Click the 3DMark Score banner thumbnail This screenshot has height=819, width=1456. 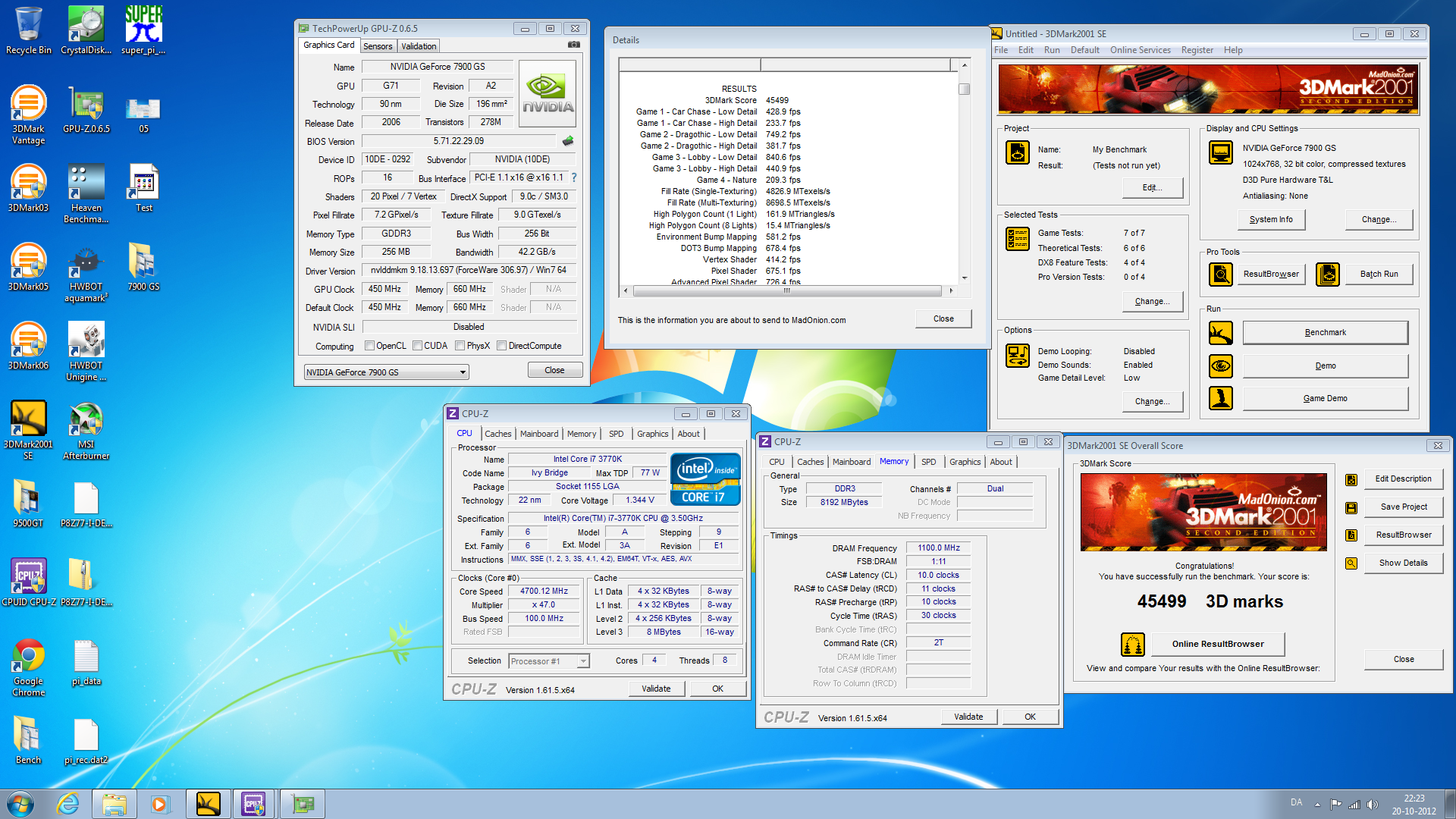(x=1204, y=512)
